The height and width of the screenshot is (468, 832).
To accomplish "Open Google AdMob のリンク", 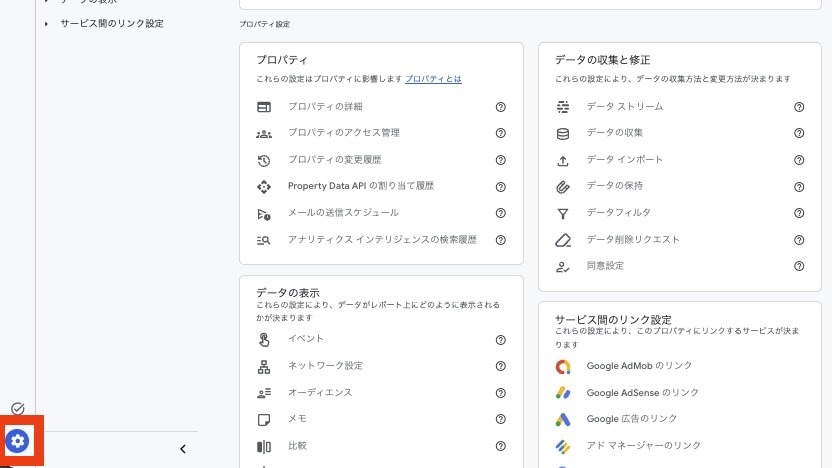I will (639, 366).
